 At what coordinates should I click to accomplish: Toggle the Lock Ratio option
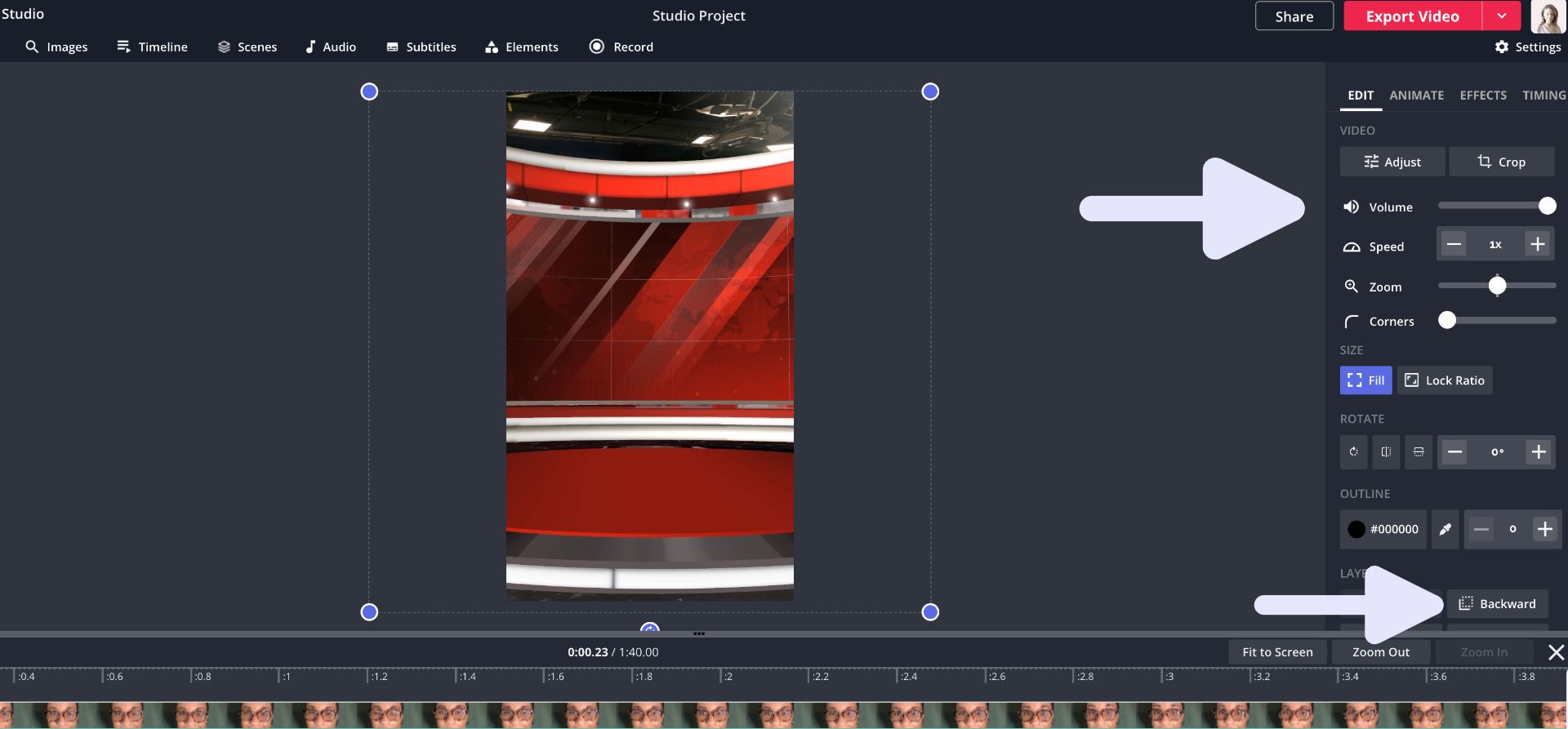pos(1444,380)
